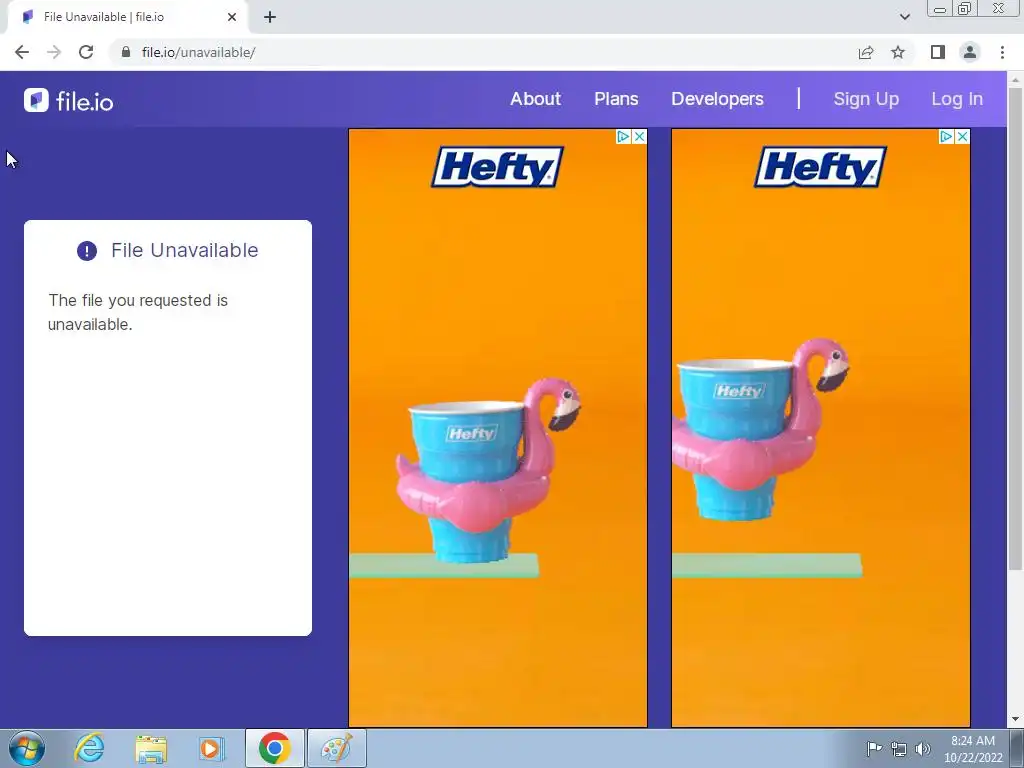This screenshot has height=768, width=1024.
Task: Click the page scrollbar up arrow
Action: 1015,79
